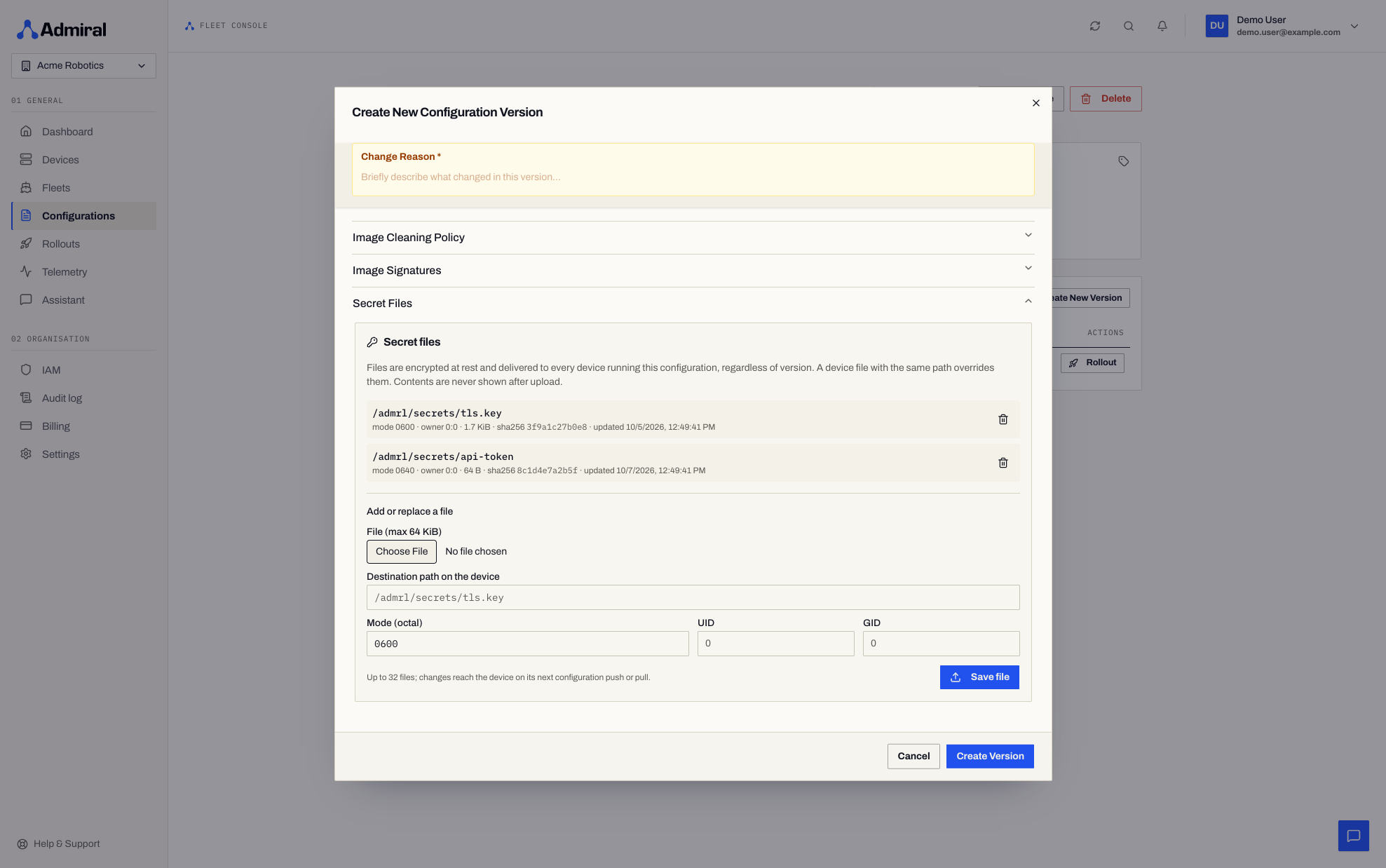The height and width of the screenshot is (868, 1386).
Task: Delete the /admrl/secrets/tls.key secret file
Action: [1003, 419]
